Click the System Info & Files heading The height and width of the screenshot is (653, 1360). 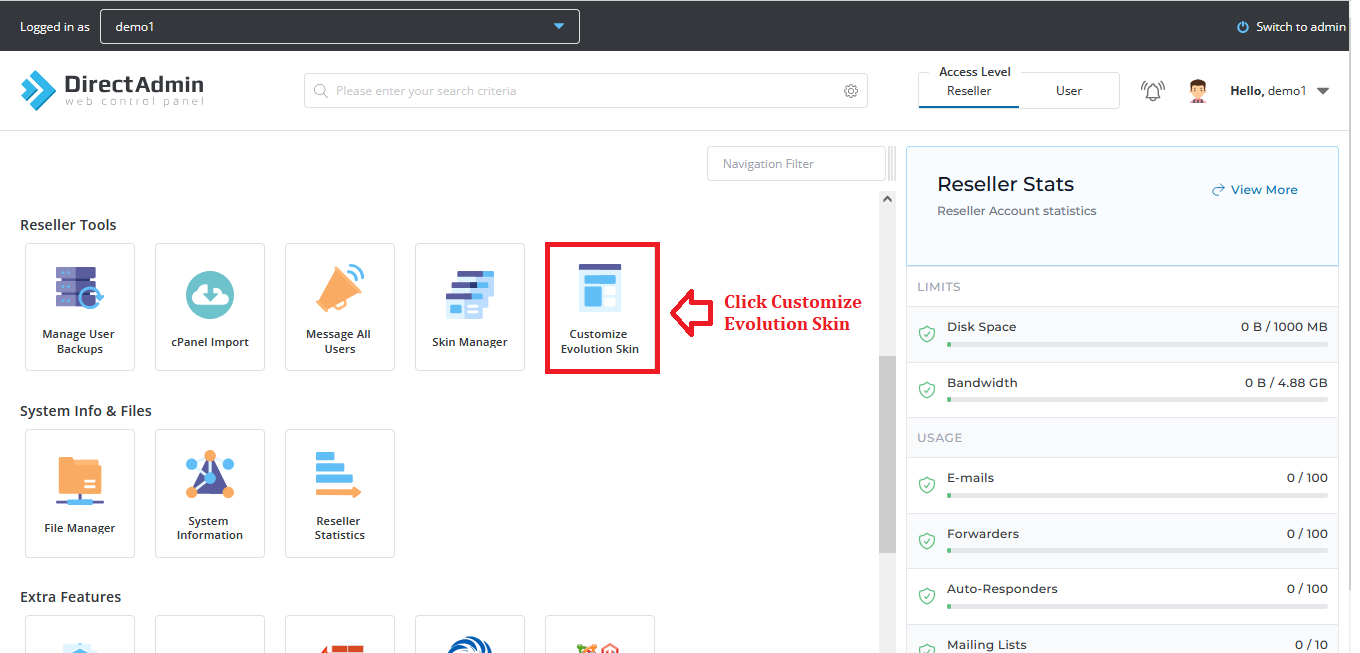86,411
